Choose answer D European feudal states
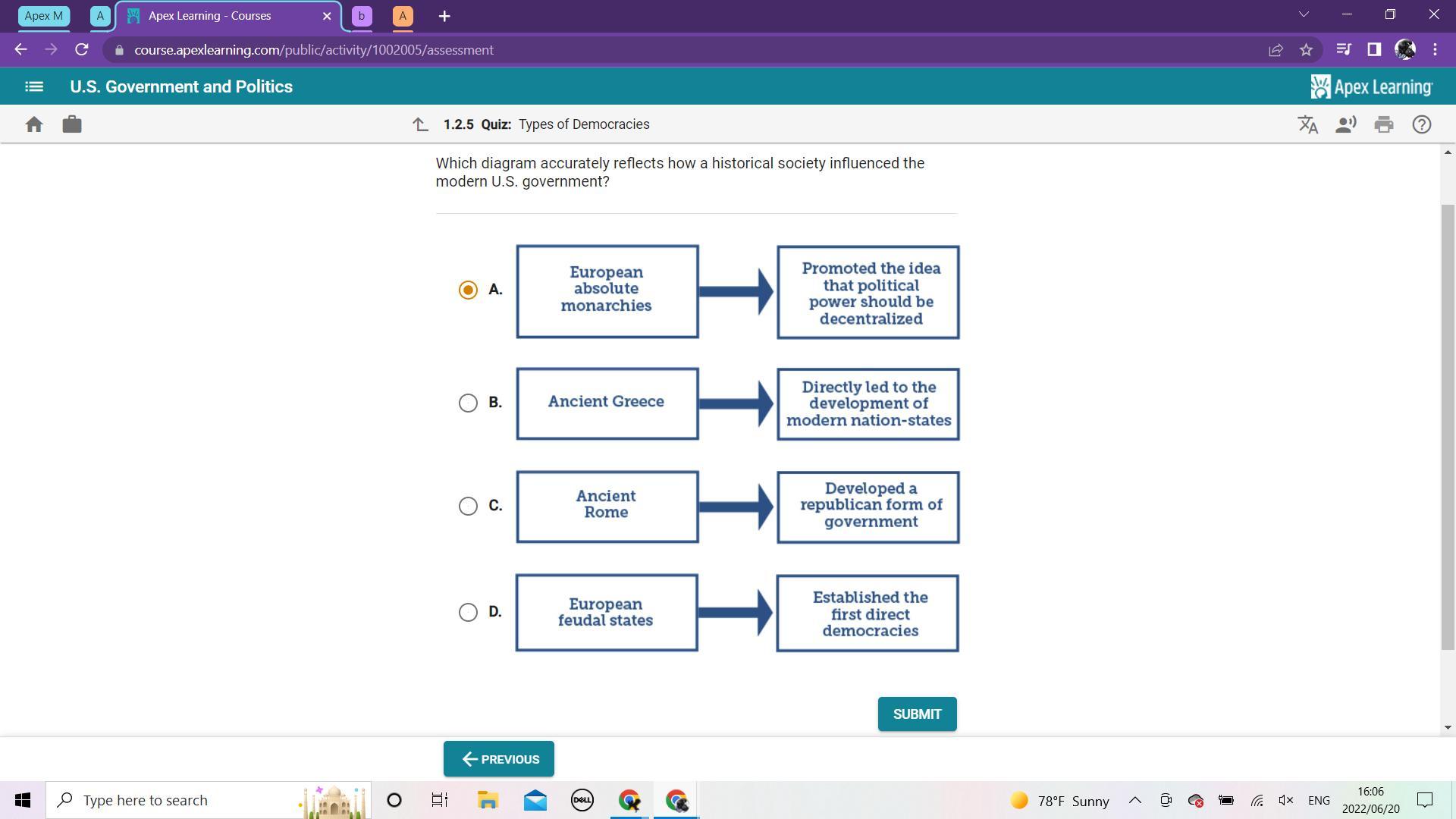 pos(468,612)
